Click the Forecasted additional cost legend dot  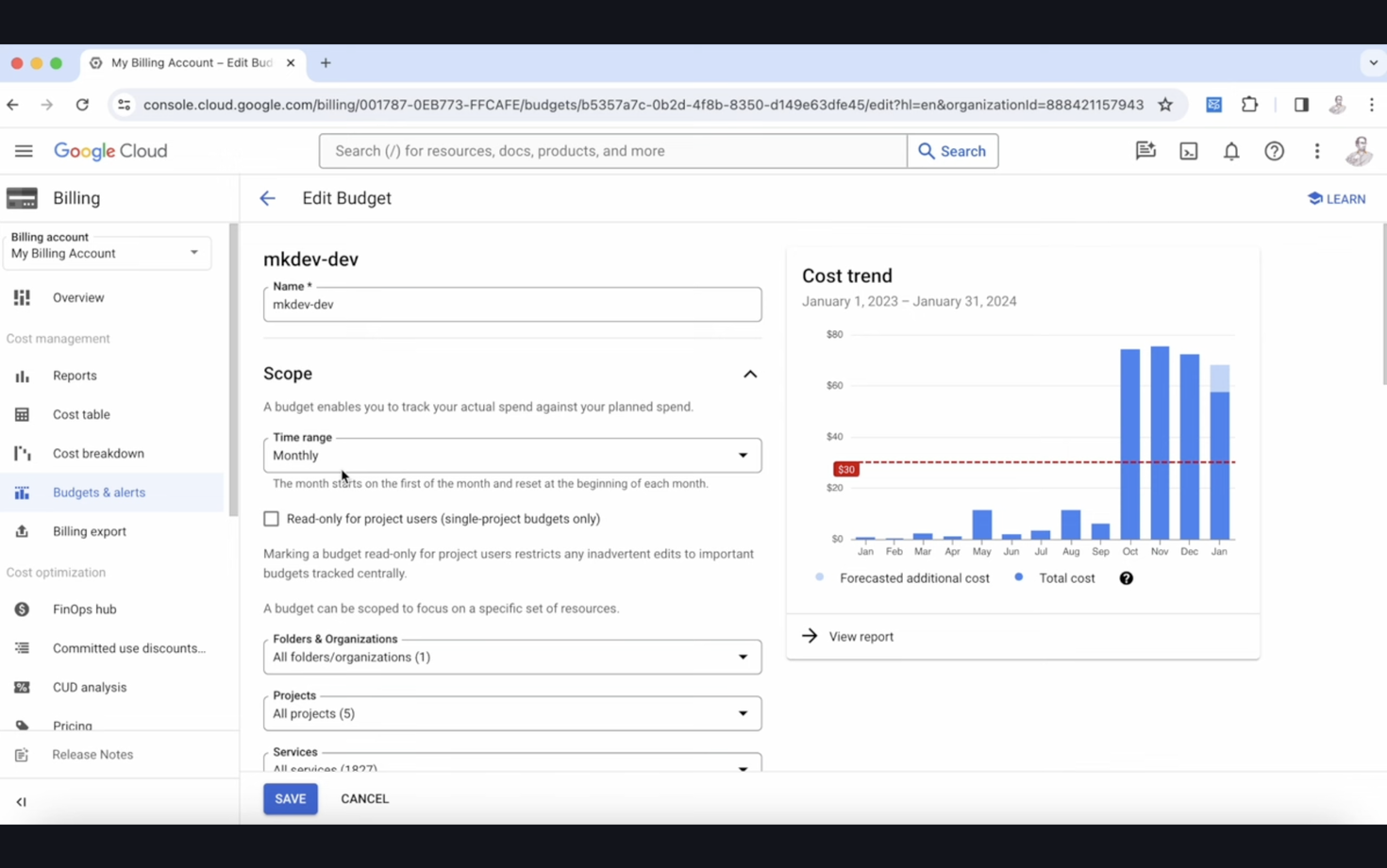(x=820, y=577)
